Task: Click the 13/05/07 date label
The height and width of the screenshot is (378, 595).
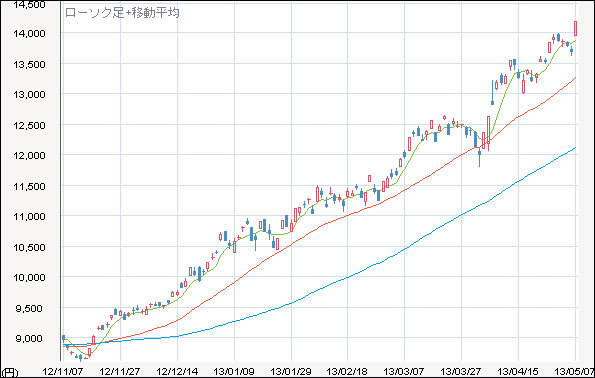Action: [x=574, y=371]
